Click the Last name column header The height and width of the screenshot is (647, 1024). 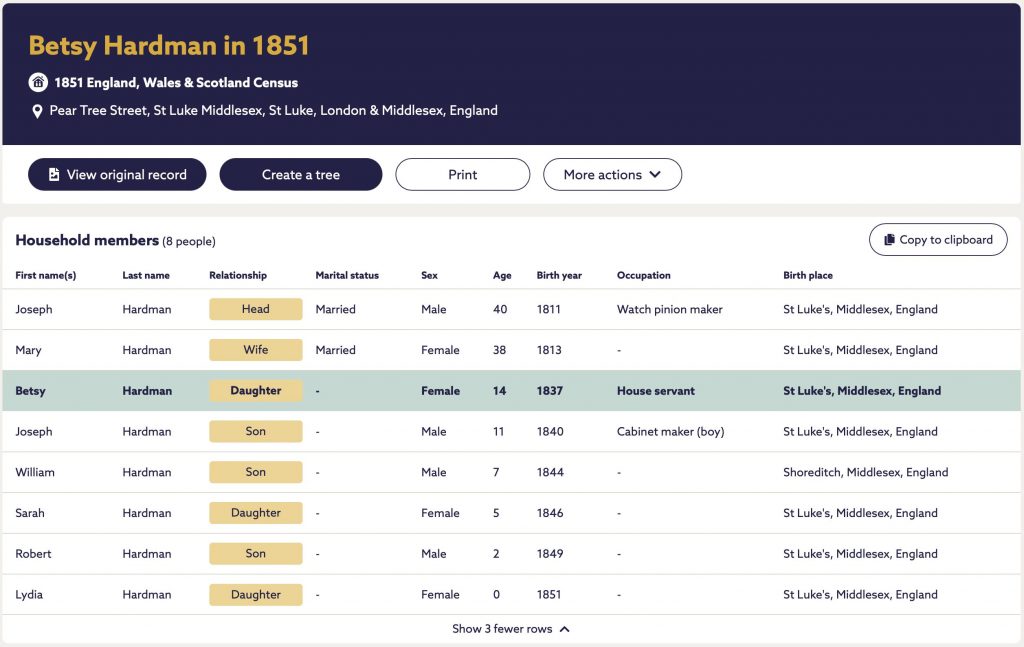pos(146,276)
